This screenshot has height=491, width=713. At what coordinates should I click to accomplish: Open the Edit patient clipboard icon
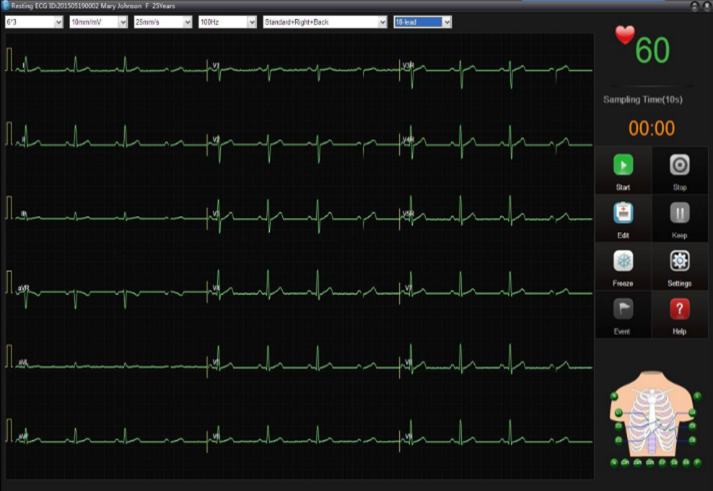pyautogui.click(x=623, y=213)
